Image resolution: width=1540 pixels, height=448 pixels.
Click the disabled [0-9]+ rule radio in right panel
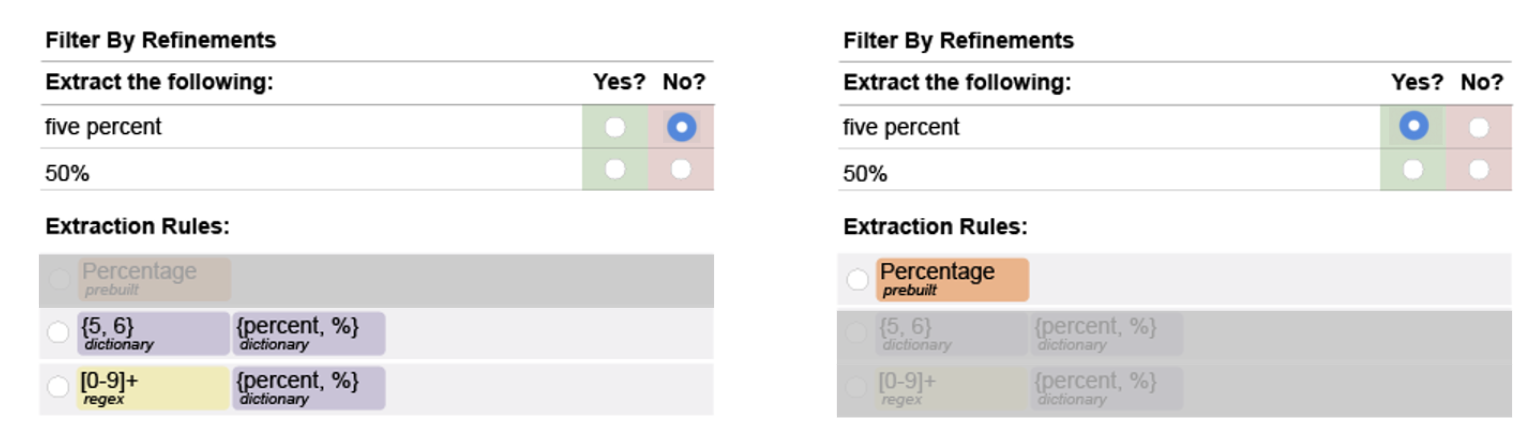(x=856, y=387)
